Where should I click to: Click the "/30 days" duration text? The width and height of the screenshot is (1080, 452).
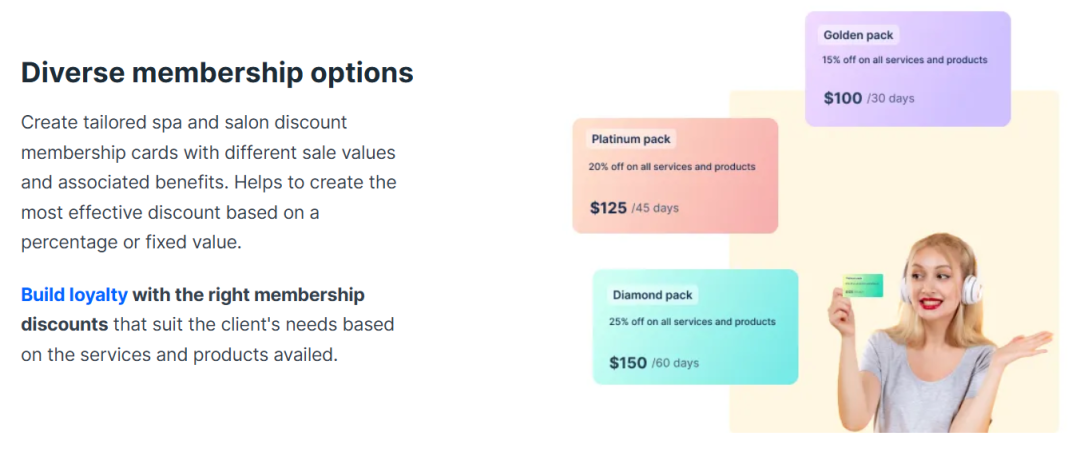click(891, 99)
